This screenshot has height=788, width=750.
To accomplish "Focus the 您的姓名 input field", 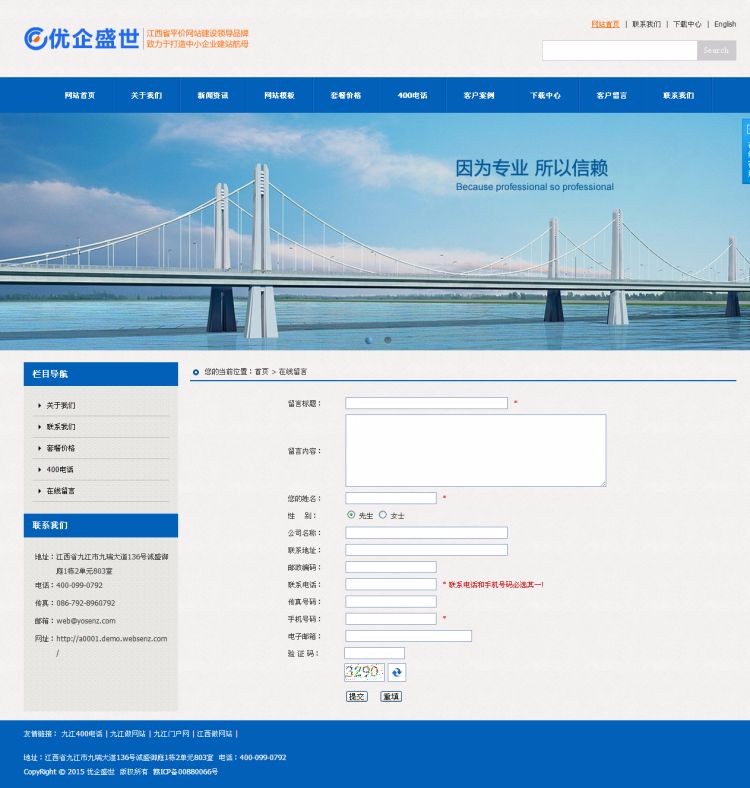I will pyautogui.click(x=391, y=498).
